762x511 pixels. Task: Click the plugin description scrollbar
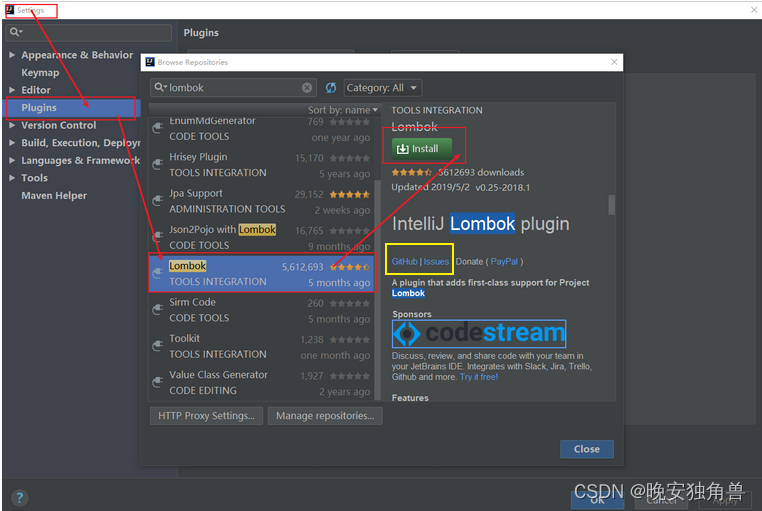(611, 204)
